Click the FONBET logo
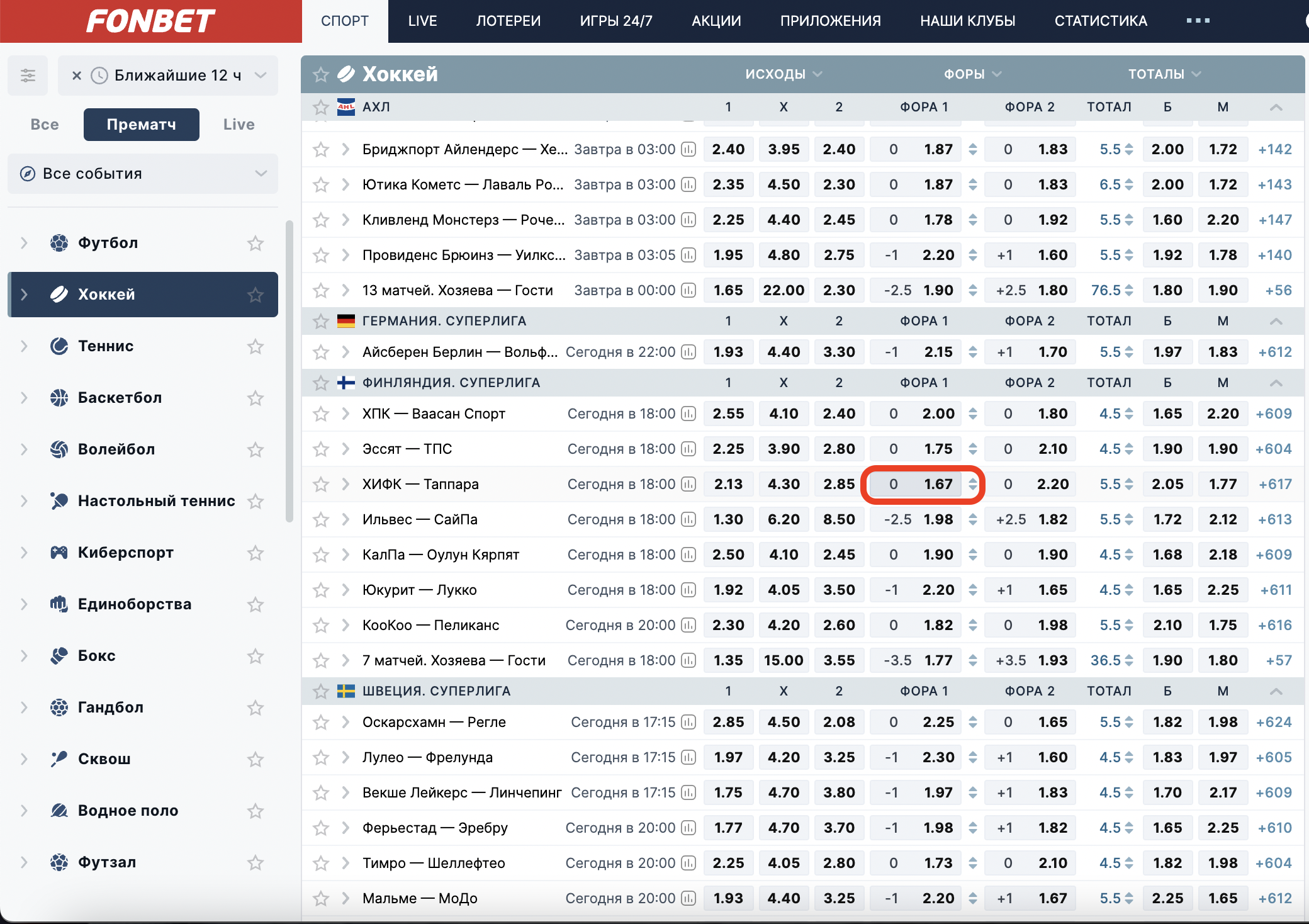Viewport: 1309px width, 924px height. tap(151, 21)
